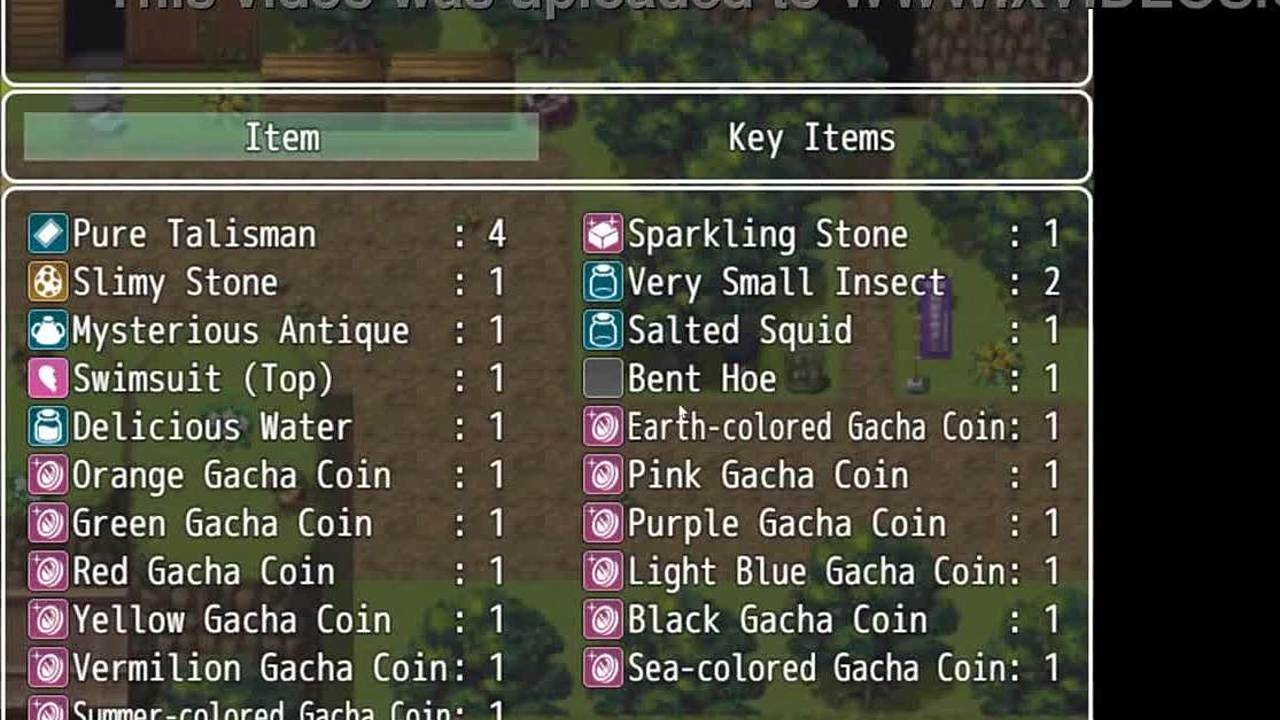Choose the Pink Gacha Coin entry
The height and width of the screenshot is (720, 1280).
tap(822, 475)
